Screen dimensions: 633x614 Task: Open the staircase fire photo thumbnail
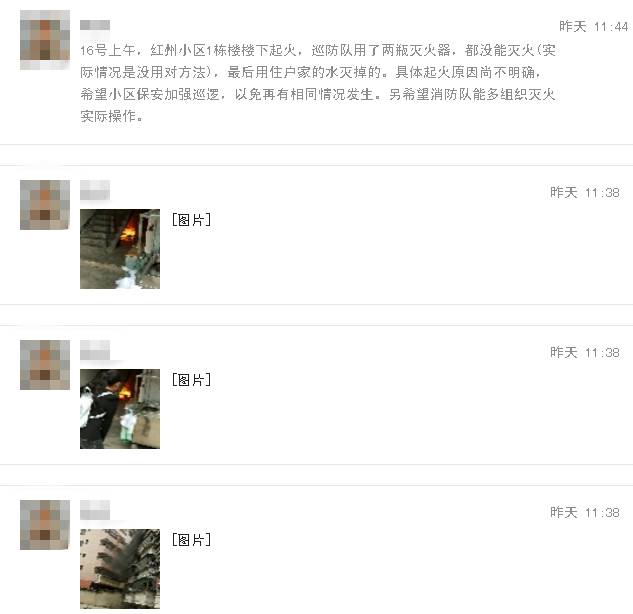point(120,249)
